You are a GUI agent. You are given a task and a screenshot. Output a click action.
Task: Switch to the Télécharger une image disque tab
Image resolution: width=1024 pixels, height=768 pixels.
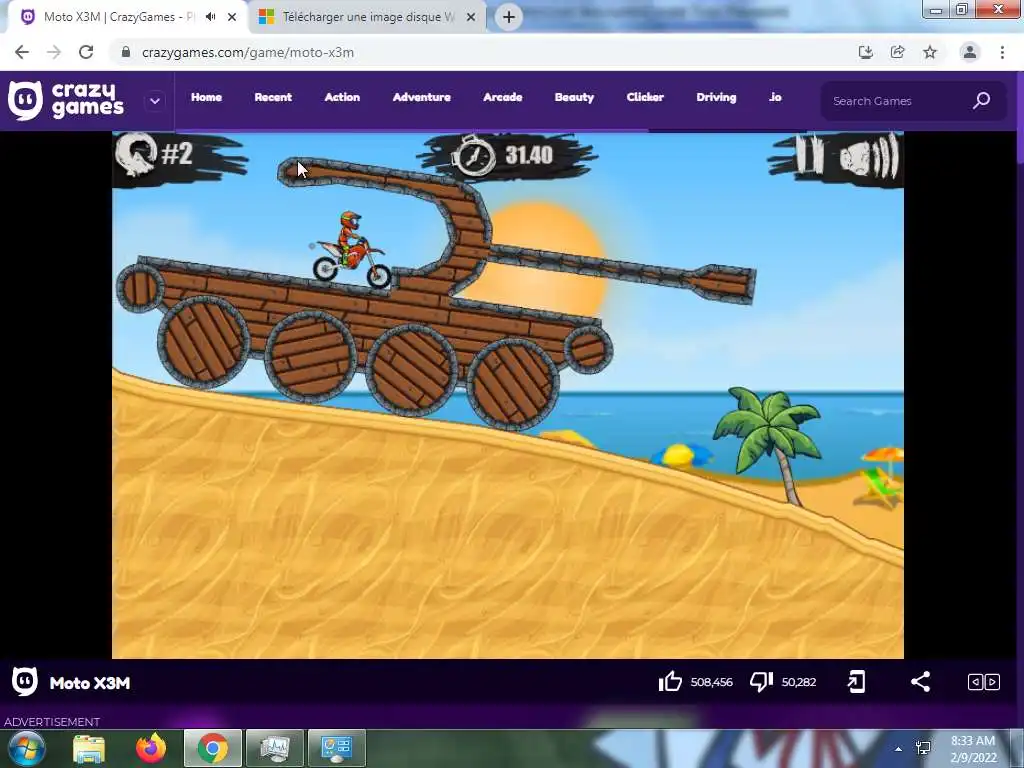[x=368, y=17]
